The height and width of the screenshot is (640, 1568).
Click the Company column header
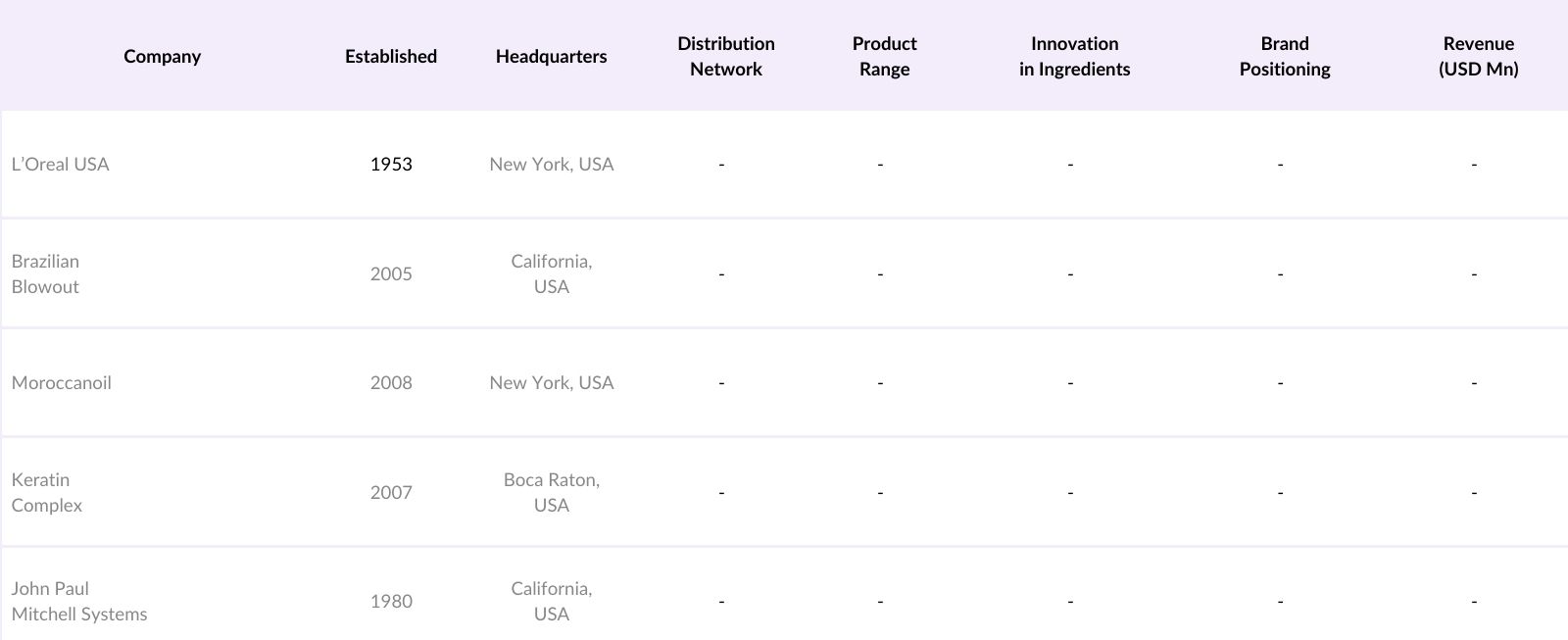163,57
